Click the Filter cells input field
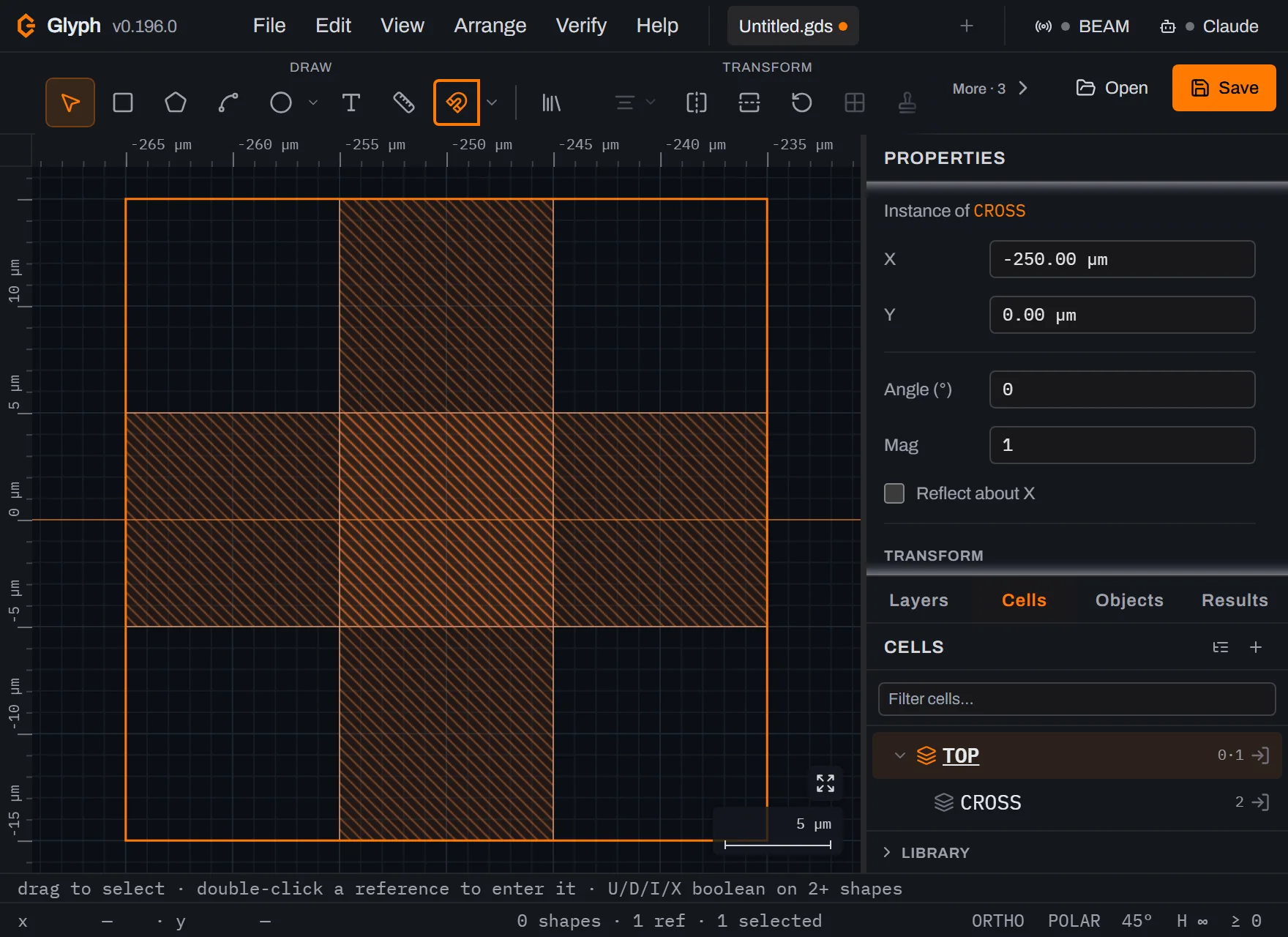Image resolution: width=1288 pixels, height=937 pixels. 1077,699
